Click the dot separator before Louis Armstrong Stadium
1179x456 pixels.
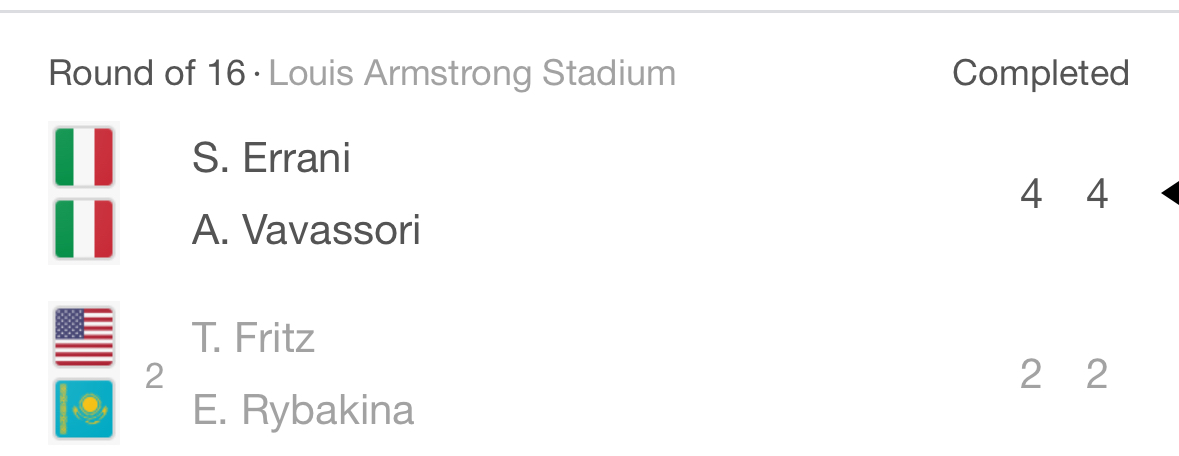pos(257,74)
